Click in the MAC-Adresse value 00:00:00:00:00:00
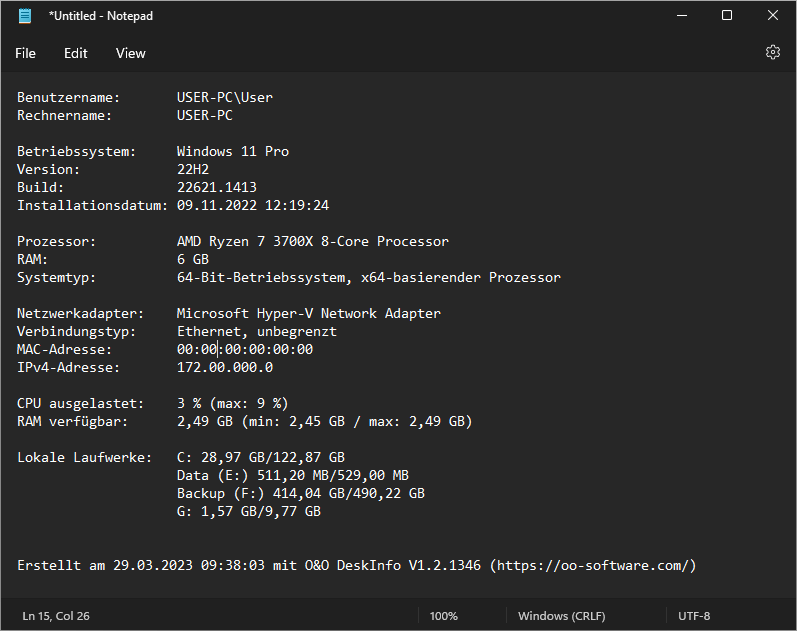 (x=245, y=350)
